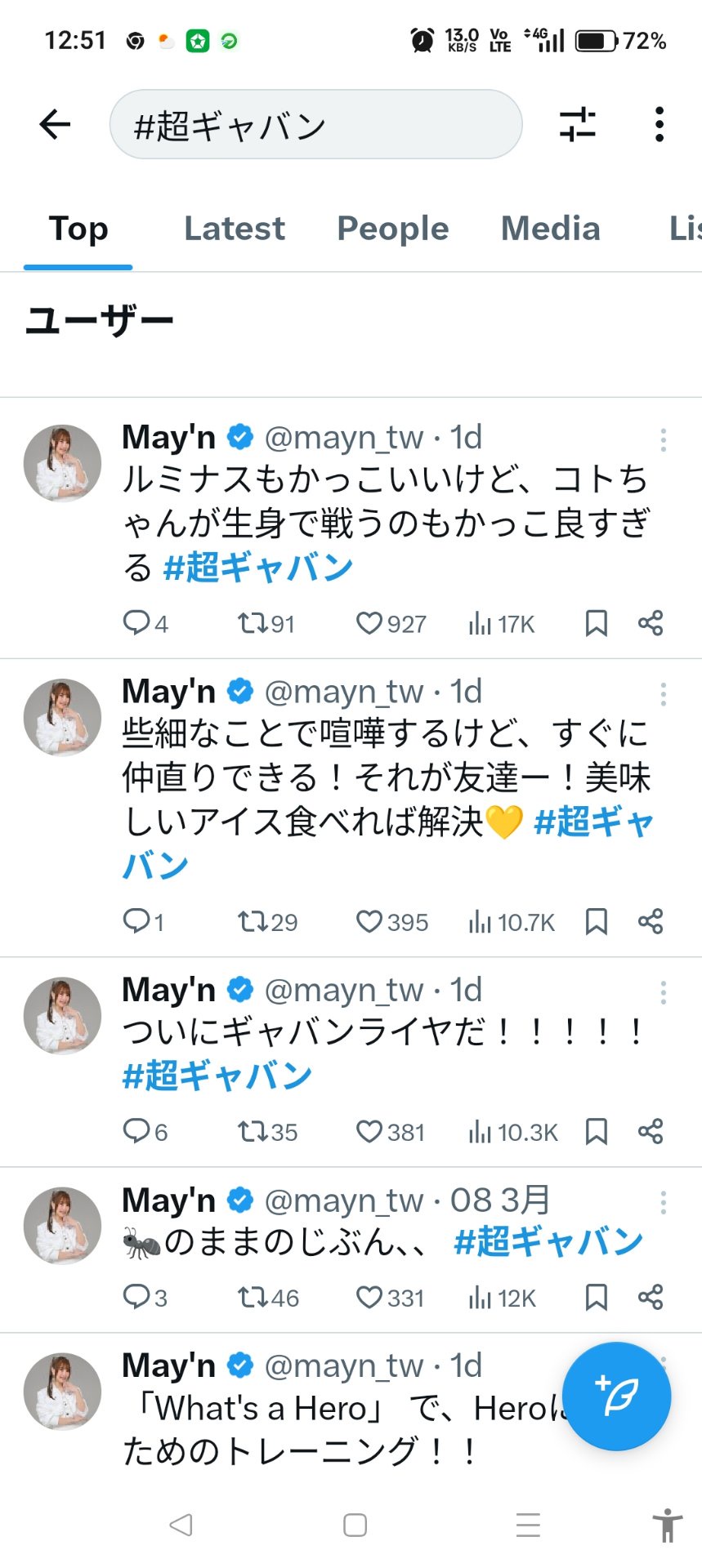Reply to the tweet with 6 replies
Image resolution: width=702 pixels, height=1568 pixels.
tap(136, 1131)
